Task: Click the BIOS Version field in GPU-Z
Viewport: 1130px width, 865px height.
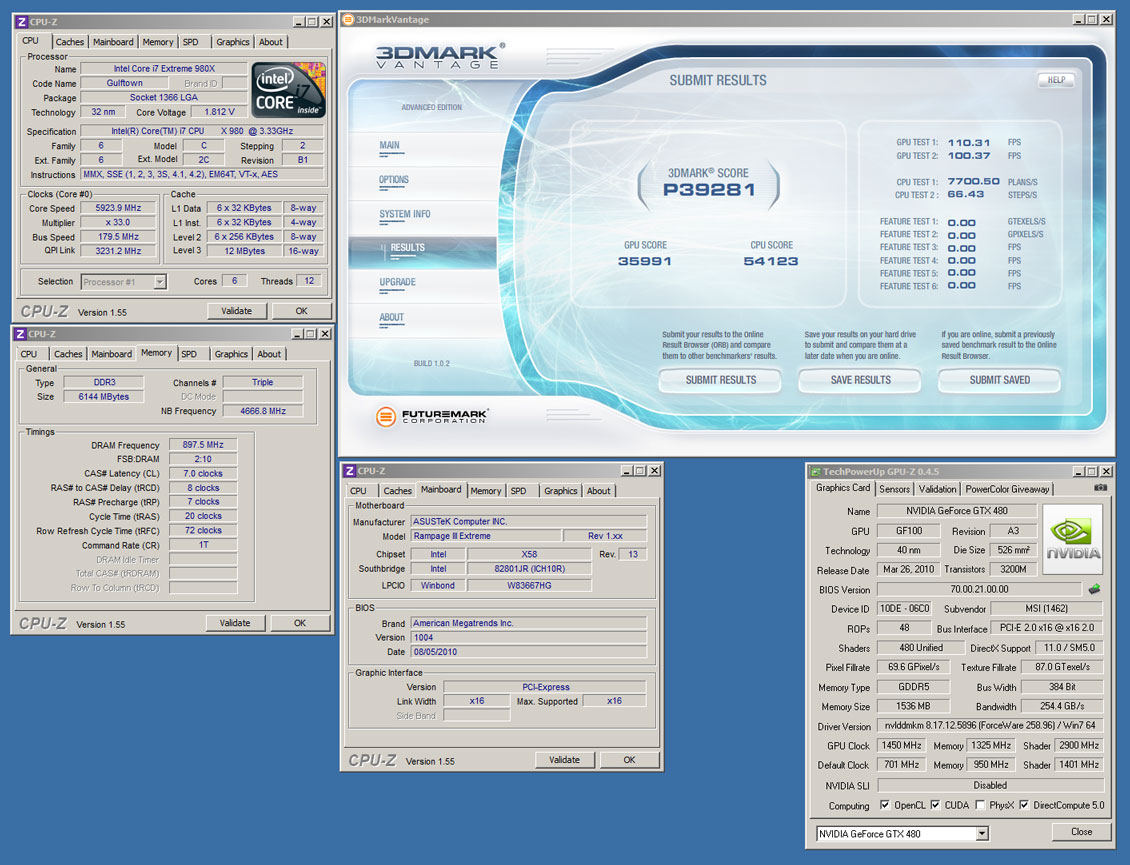Action: (x=978, y=589)
